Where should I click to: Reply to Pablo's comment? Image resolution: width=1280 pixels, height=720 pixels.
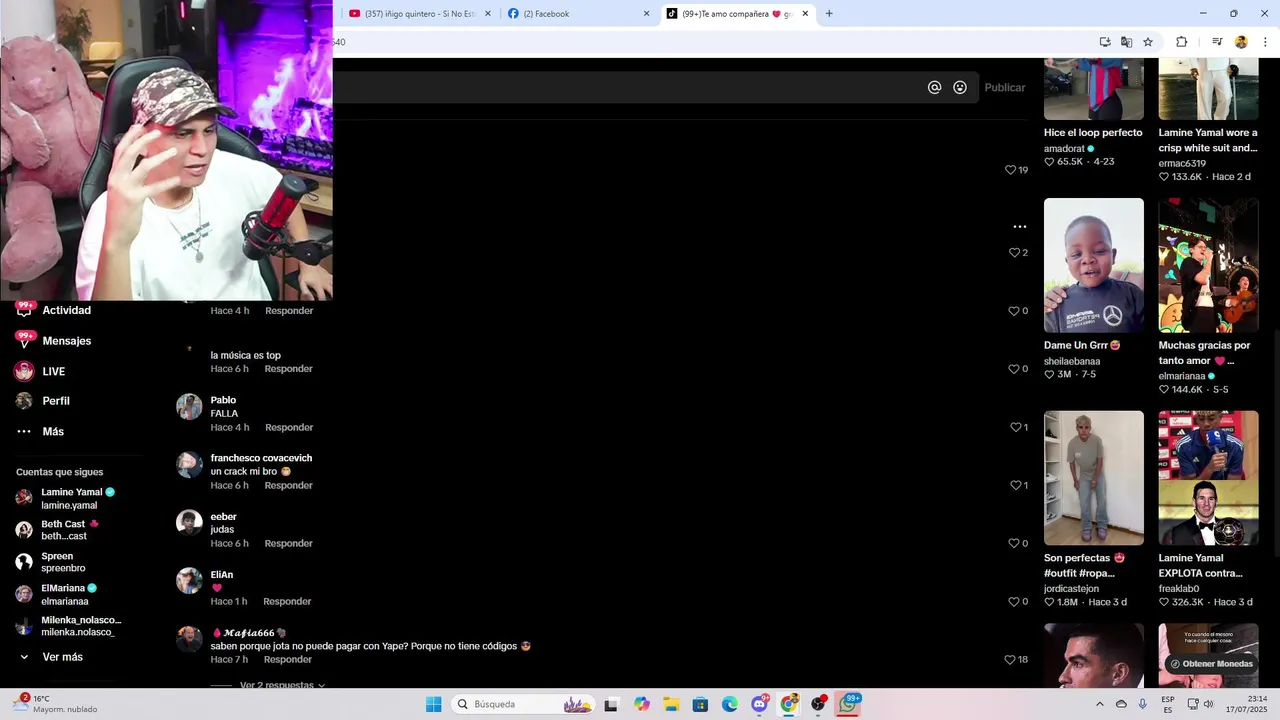click(289, 427)
